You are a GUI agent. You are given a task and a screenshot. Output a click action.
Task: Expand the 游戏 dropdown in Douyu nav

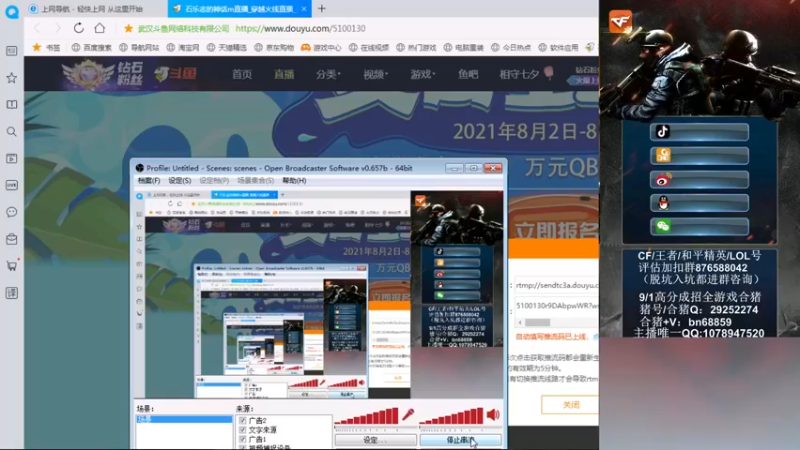[x=422, y=74]
